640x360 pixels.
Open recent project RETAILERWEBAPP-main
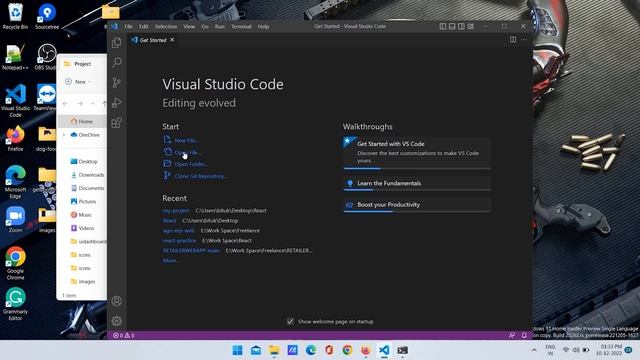(x=191, y=251)
